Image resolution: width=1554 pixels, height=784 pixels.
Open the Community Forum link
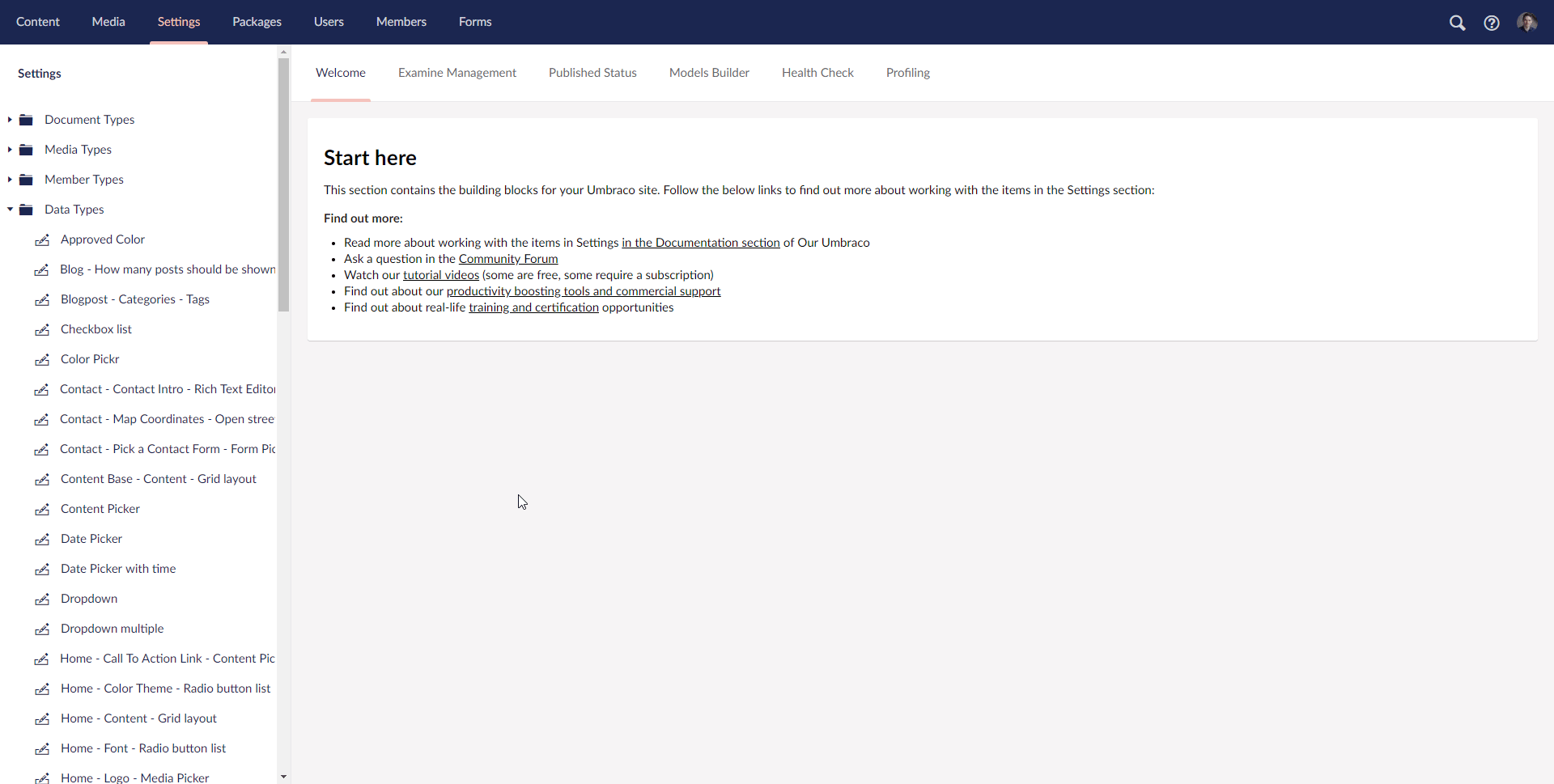coord(507,259)
